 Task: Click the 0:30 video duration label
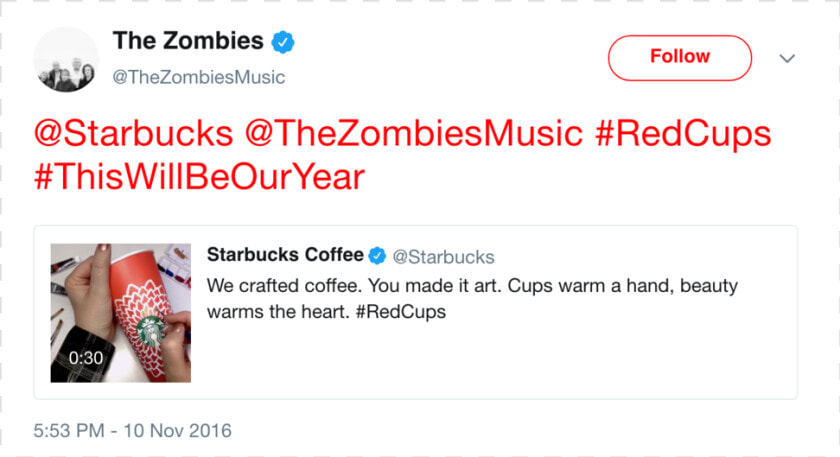point(86,358)
